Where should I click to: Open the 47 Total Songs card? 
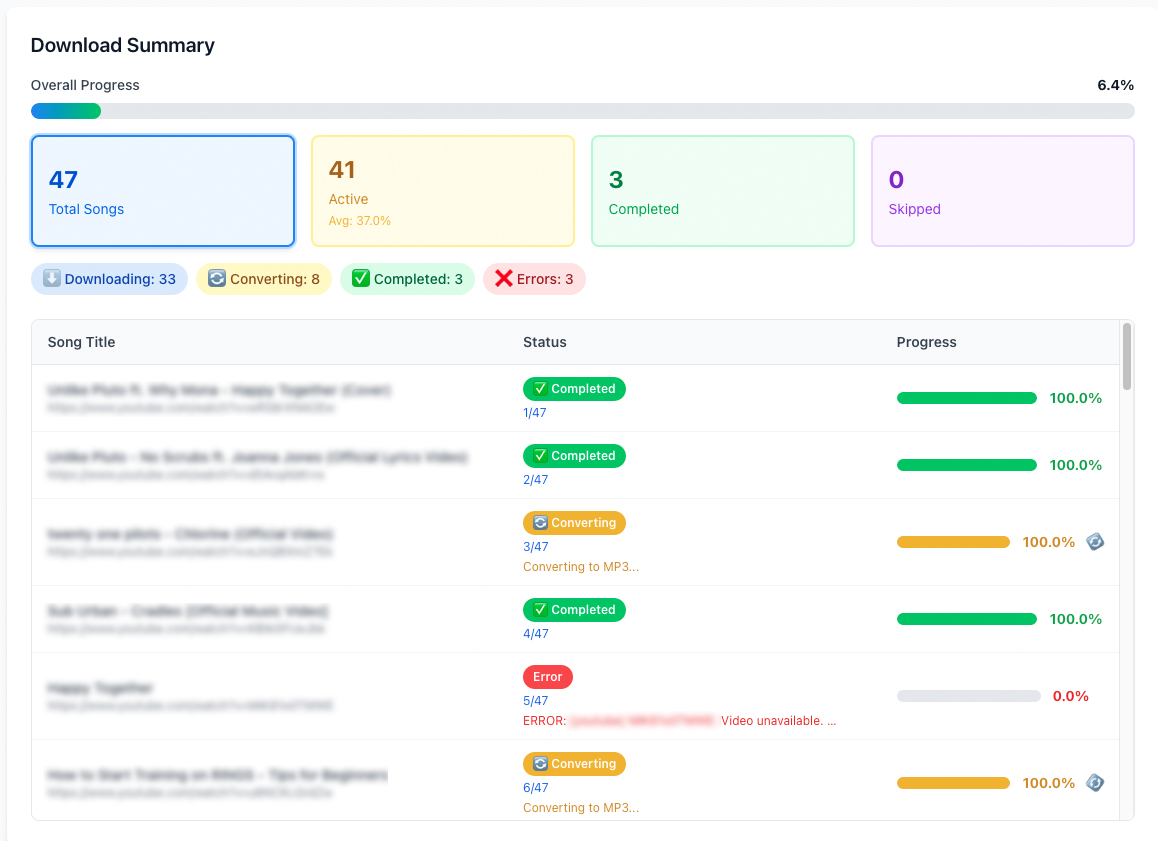[163, 191]
